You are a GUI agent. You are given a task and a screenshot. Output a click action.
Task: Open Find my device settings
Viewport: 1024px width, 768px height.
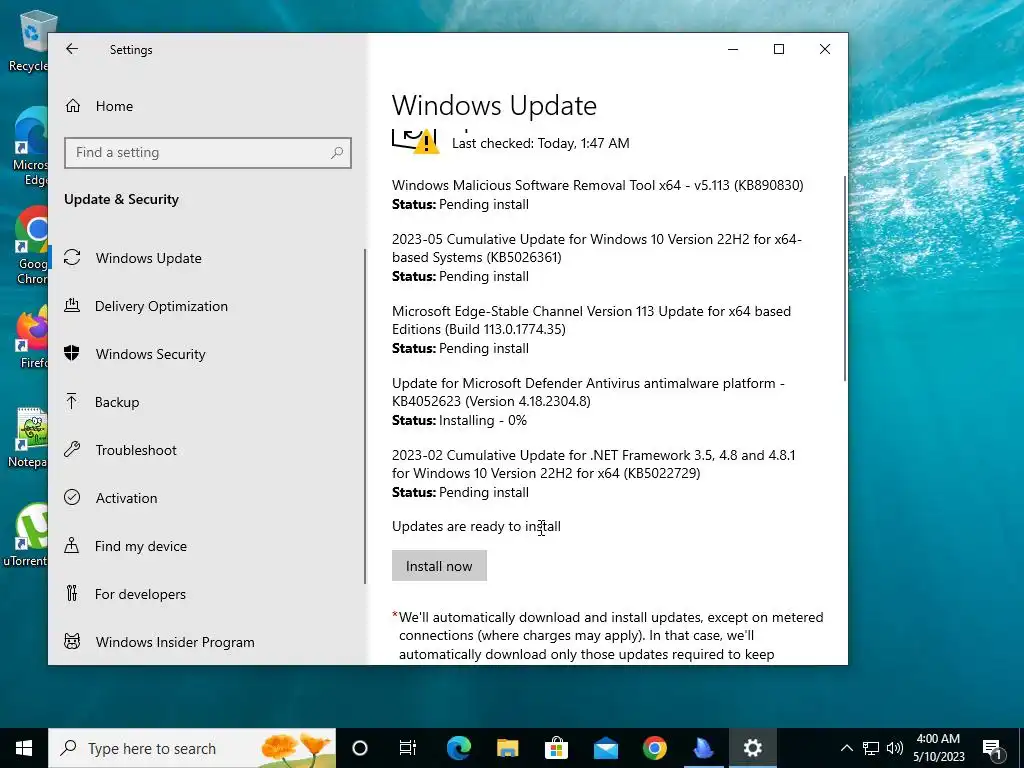[x=125, y=546]
